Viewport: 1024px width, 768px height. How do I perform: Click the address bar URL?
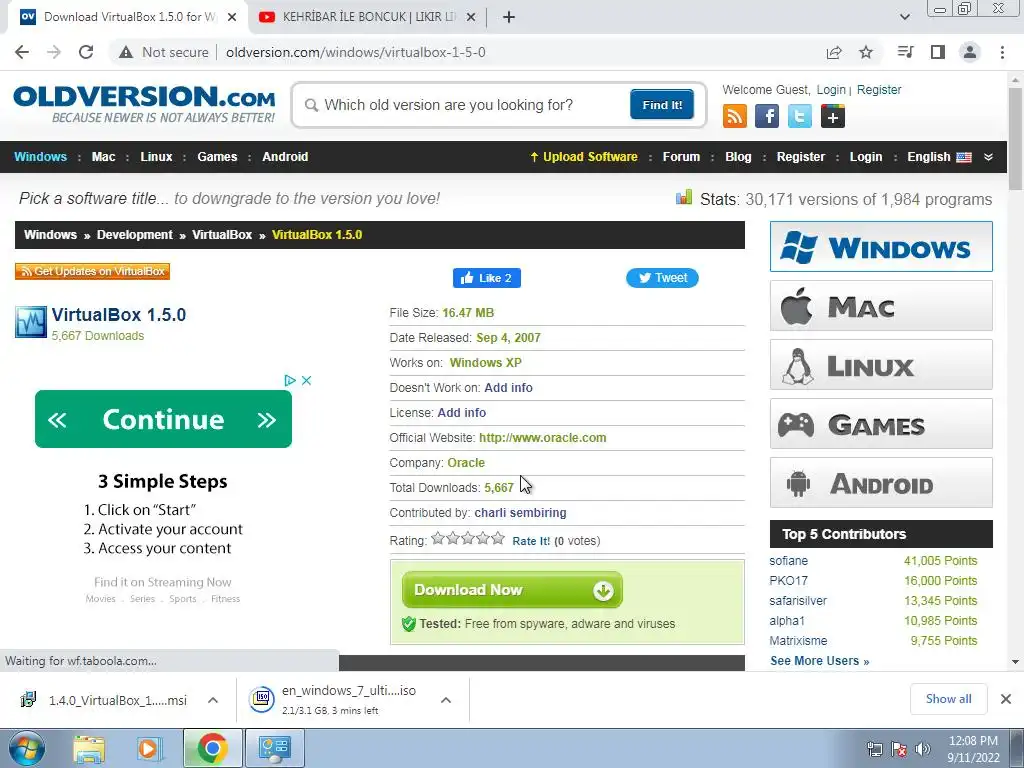point(356,52)
